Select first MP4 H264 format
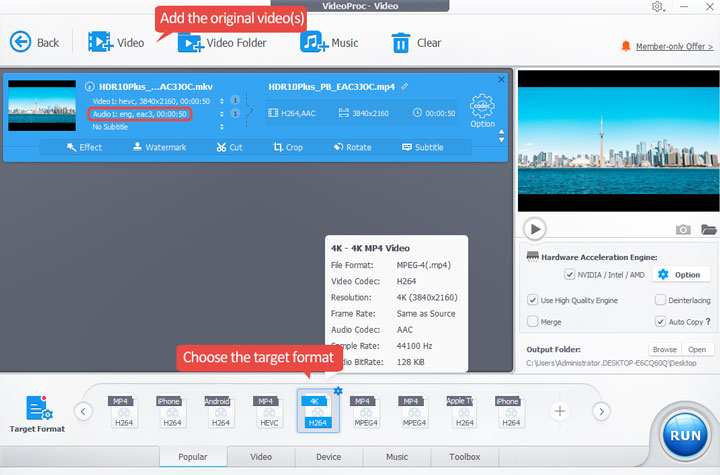This screenshot has height=475, width=720. [x=124, y=412]
